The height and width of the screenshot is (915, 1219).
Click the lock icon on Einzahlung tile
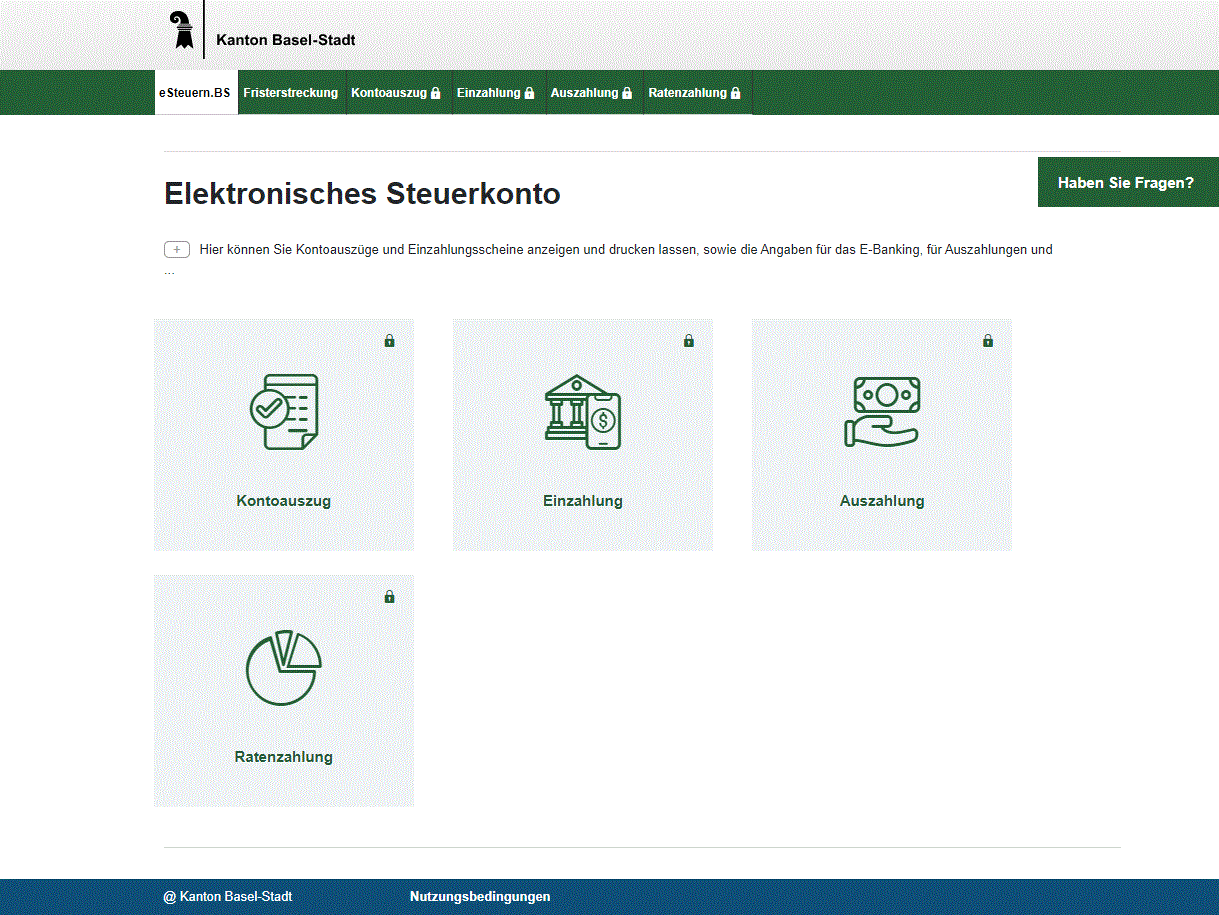(688, 340)
